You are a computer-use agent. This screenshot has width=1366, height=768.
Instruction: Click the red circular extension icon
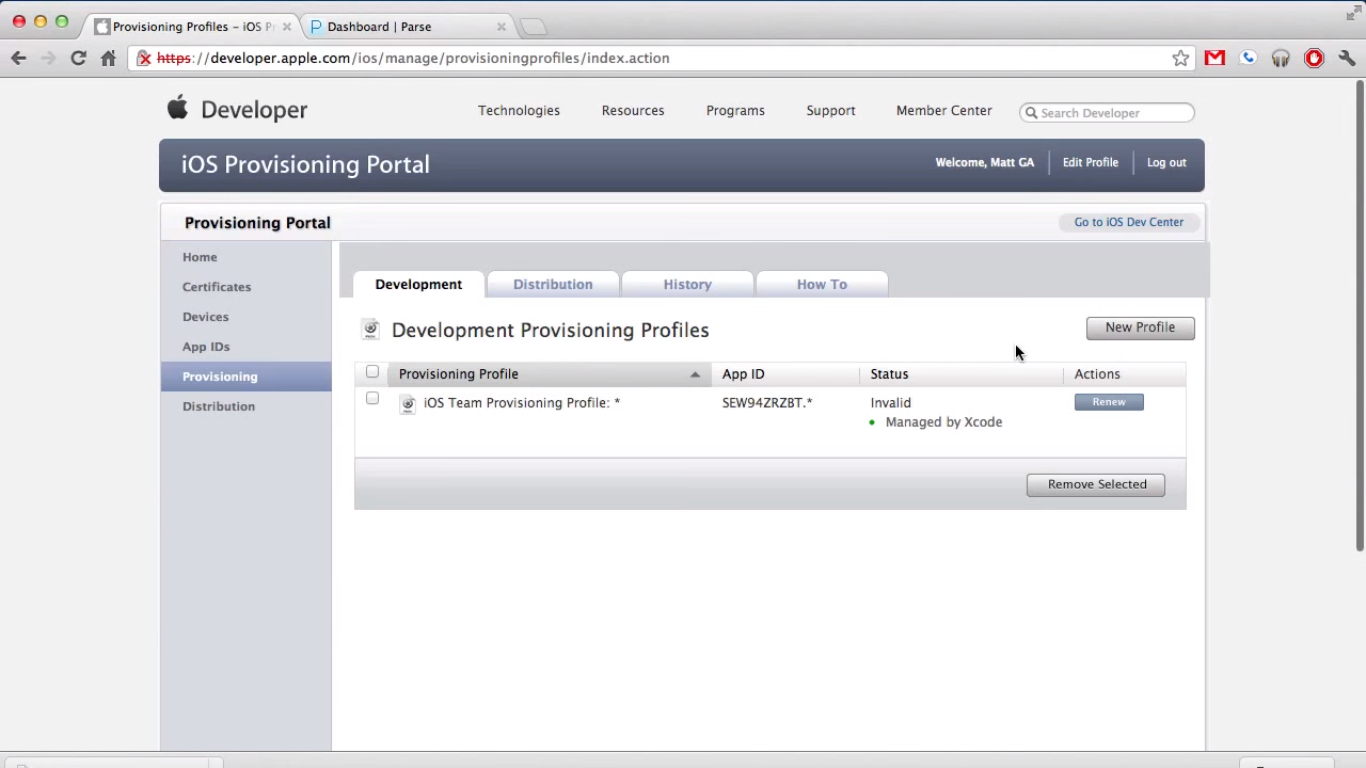[x=1314, y=58]
